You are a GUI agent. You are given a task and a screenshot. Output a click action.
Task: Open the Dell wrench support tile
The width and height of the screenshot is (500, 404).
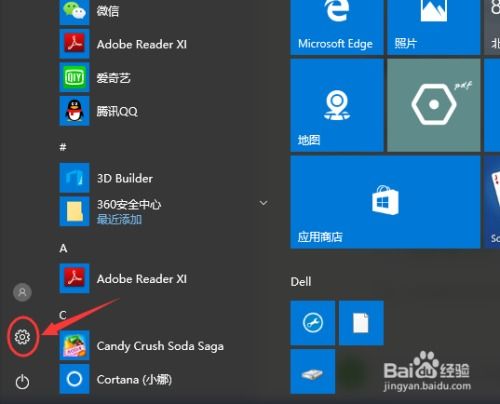tap(313, 323)
